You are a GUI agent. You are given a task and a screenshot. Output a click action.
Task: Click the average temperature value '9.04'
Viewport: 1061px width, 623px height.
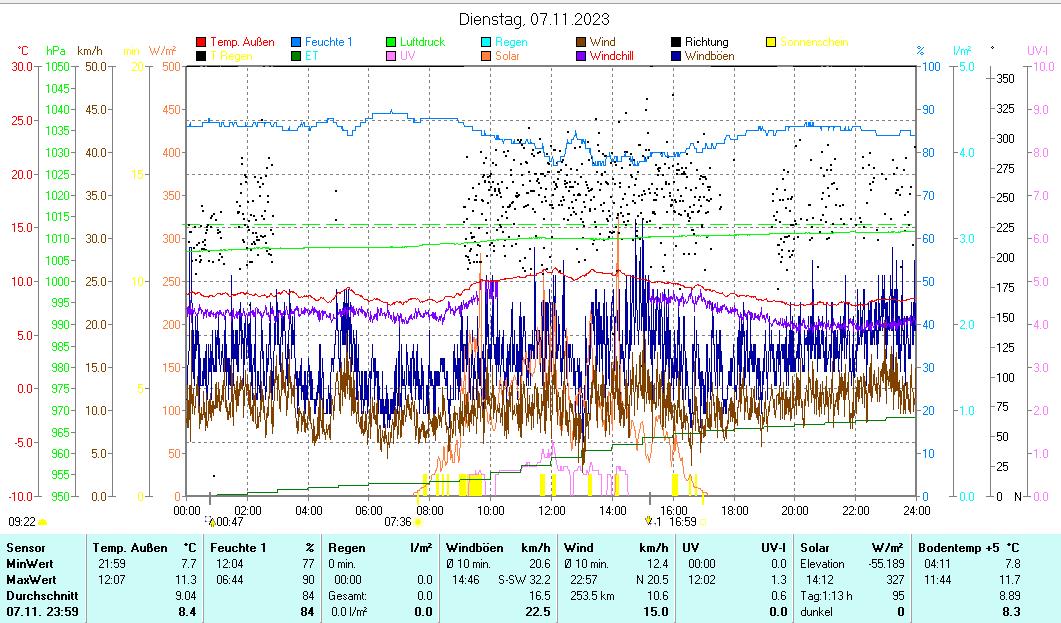[x=185, y=596]
